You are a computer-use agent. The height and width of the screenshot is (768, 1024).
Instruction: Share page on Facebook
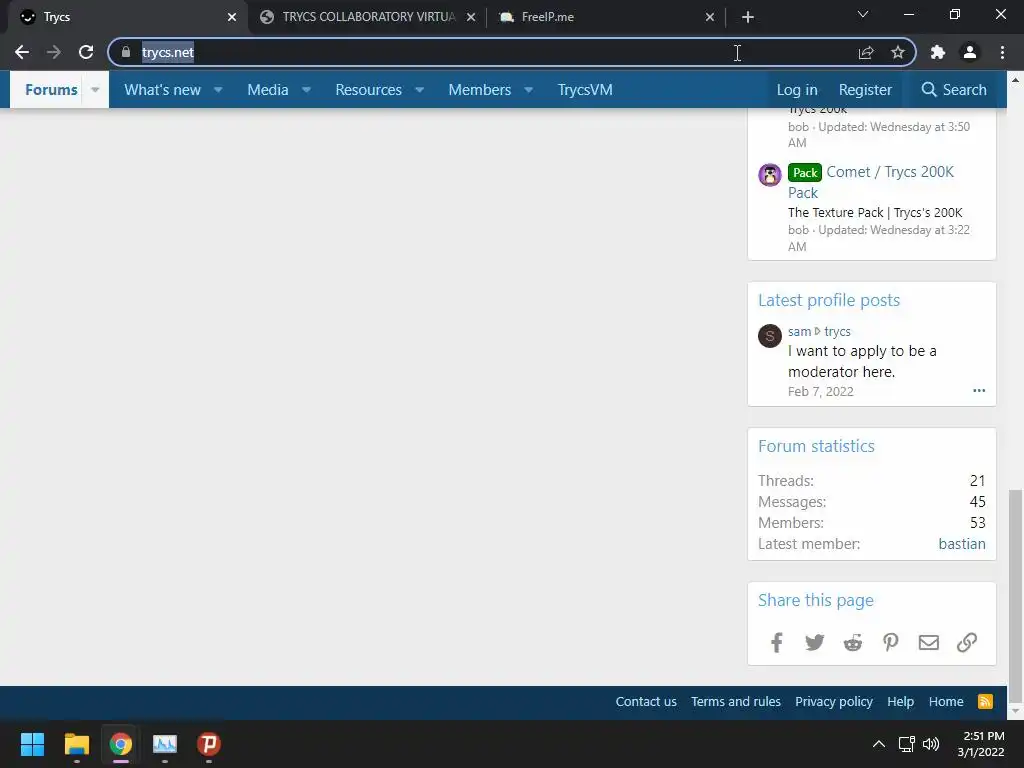point(776,643)
